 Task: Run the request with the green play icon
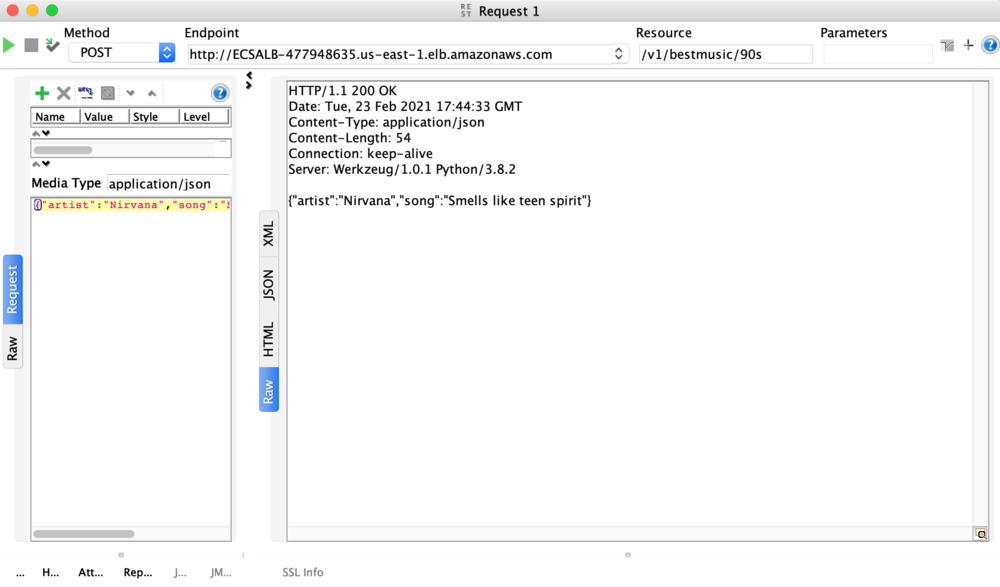coord(7,45)
